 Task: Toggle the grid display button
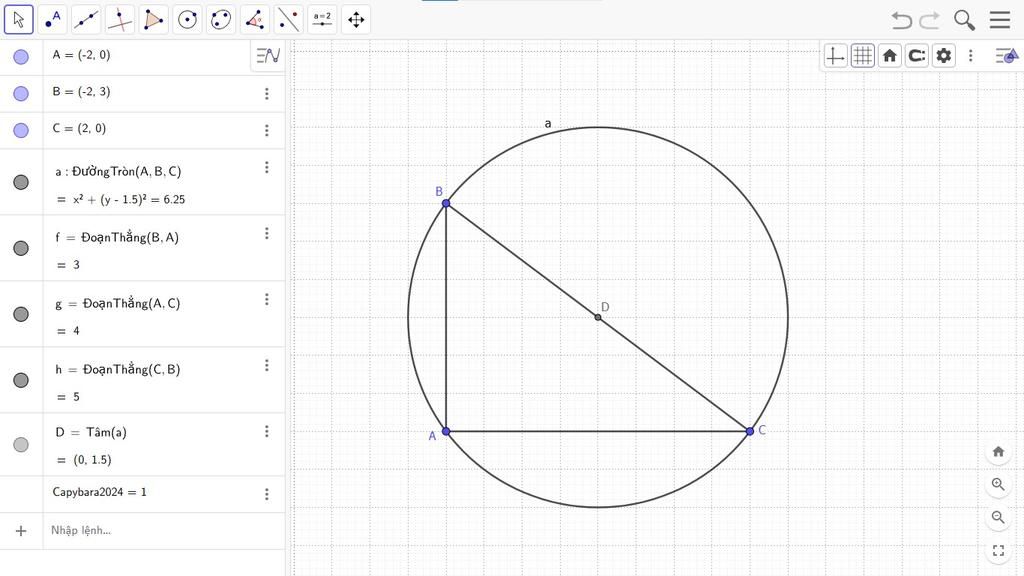coord(862,55)
